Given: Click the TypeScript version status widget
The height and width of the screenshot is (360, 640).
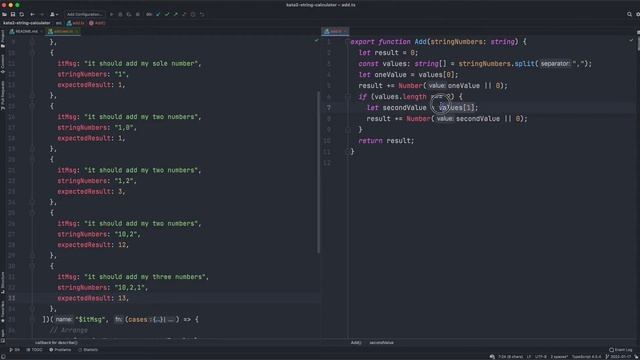Looking at the screenshot, I should 586,357.
